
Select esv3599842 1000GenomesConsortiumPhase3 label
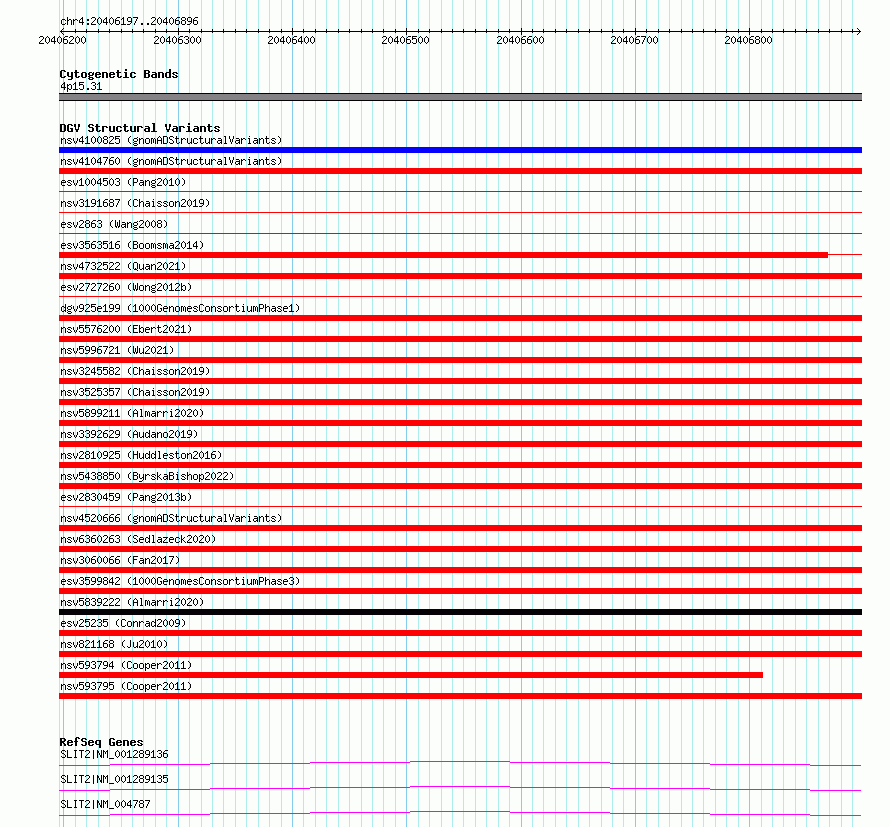click(180, 581)
